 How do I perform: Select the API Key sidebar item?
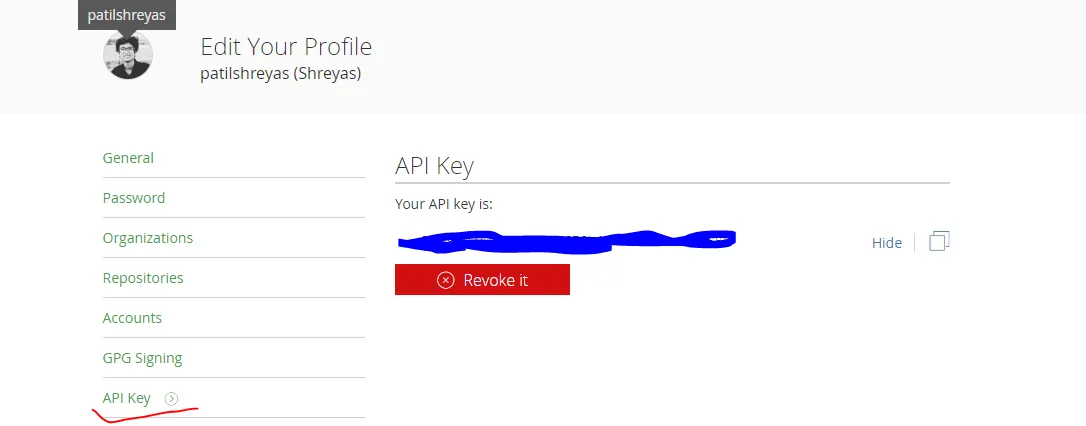127,398
